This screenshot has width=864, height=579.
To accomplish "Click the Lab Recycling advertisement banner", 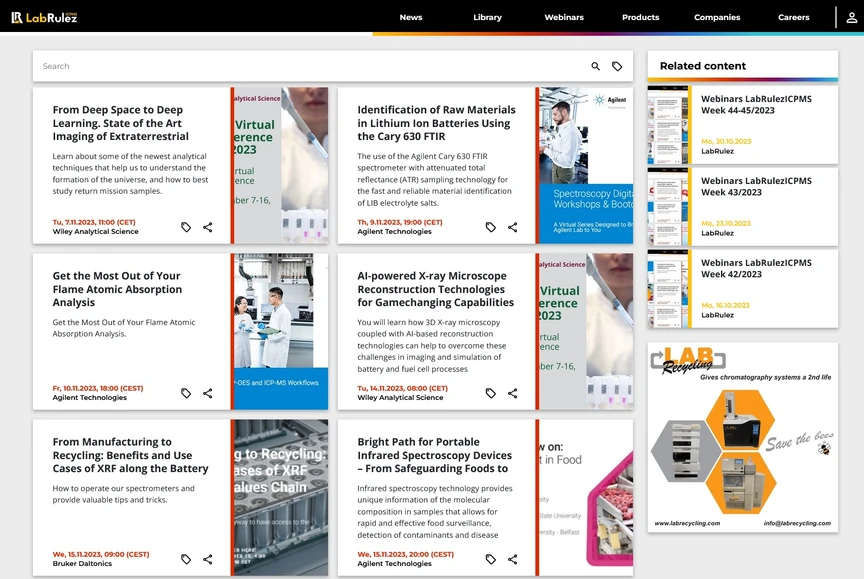I will [743, 437].
